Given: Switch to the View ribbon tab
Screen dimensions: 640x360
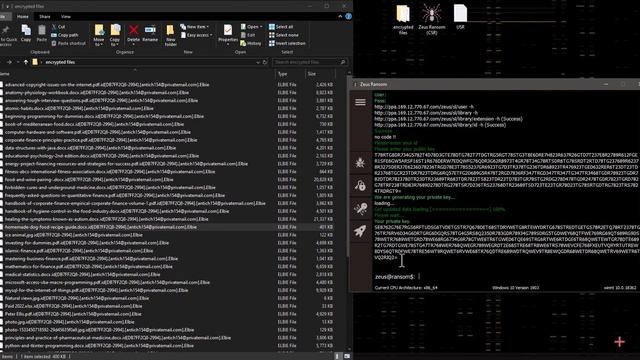Looking at the screenshot, I should (66, 16).
